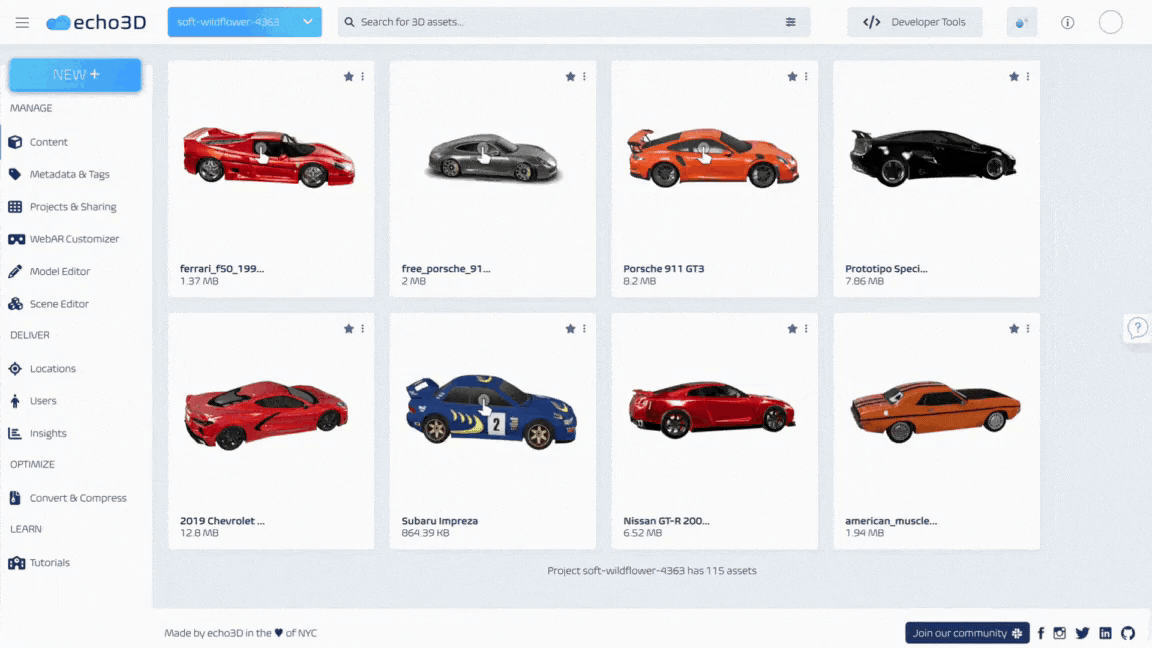Select WebAR Customizer in sidebar
This screenshot has height=648, width=1152.
pyautogui.click(x=76, y=239)
